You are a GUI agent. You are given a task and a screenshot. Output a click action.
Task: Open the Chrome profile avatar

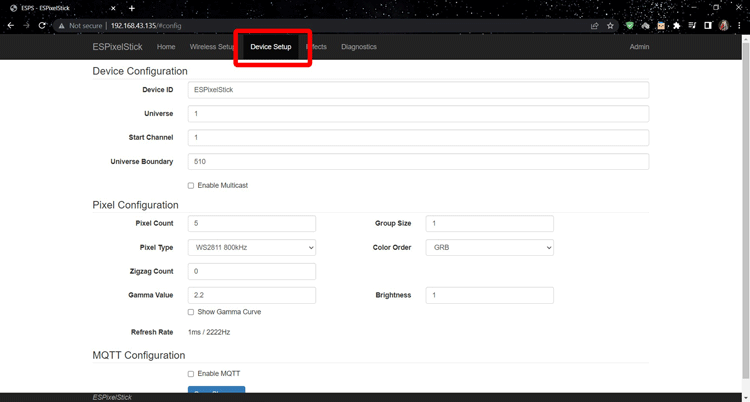[724, 26]
